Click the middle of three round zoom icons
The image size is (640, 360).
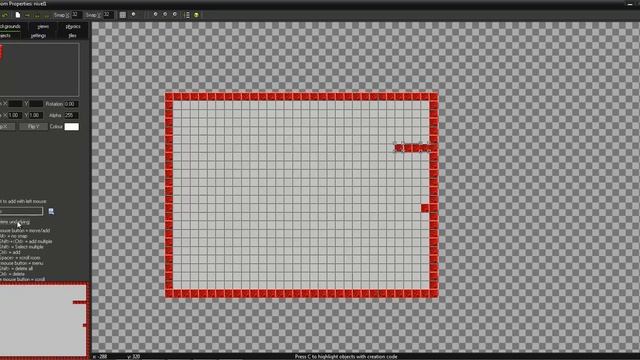coord(165,14)
